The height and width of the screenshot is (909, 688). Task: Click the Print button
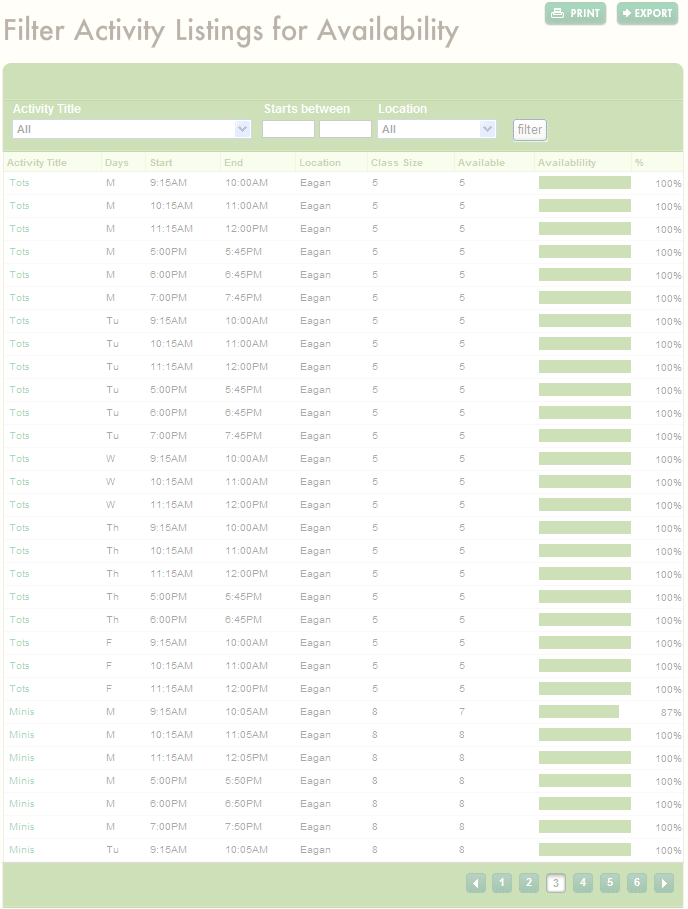click(575, 13)
